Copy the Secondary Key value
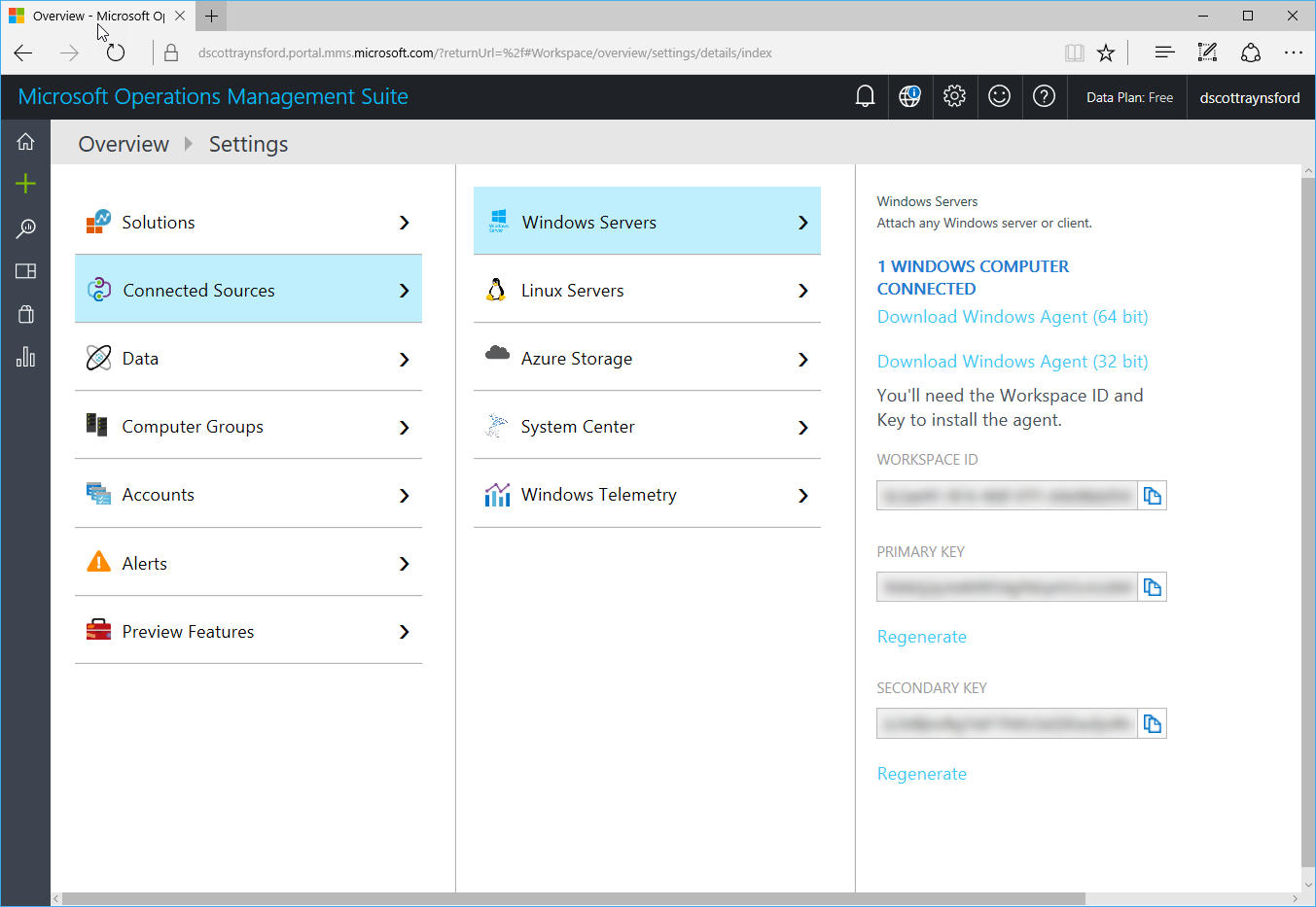 (1153, 723)
